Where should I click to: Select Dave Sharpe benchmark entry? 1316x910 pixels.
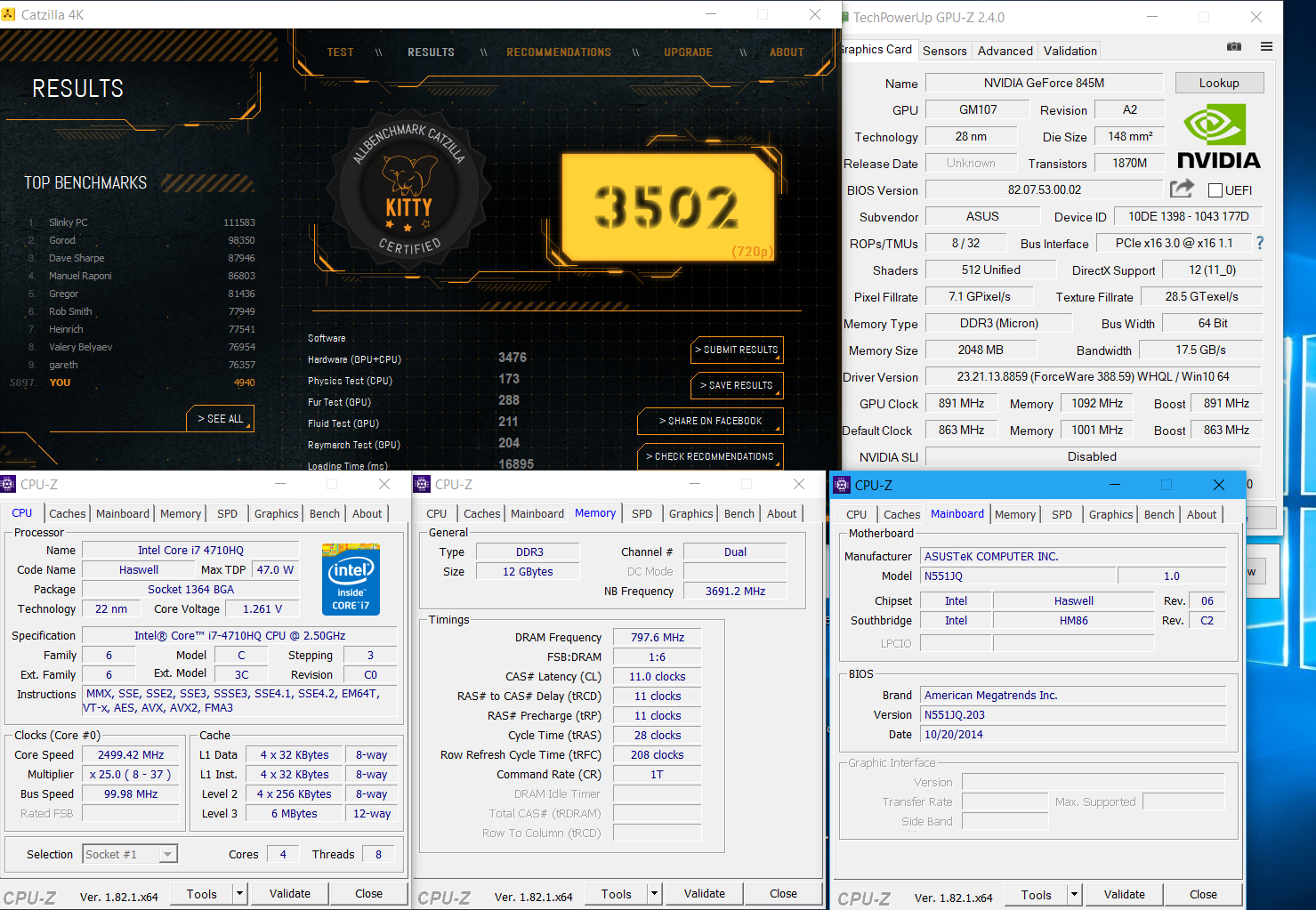click(141, 258)
